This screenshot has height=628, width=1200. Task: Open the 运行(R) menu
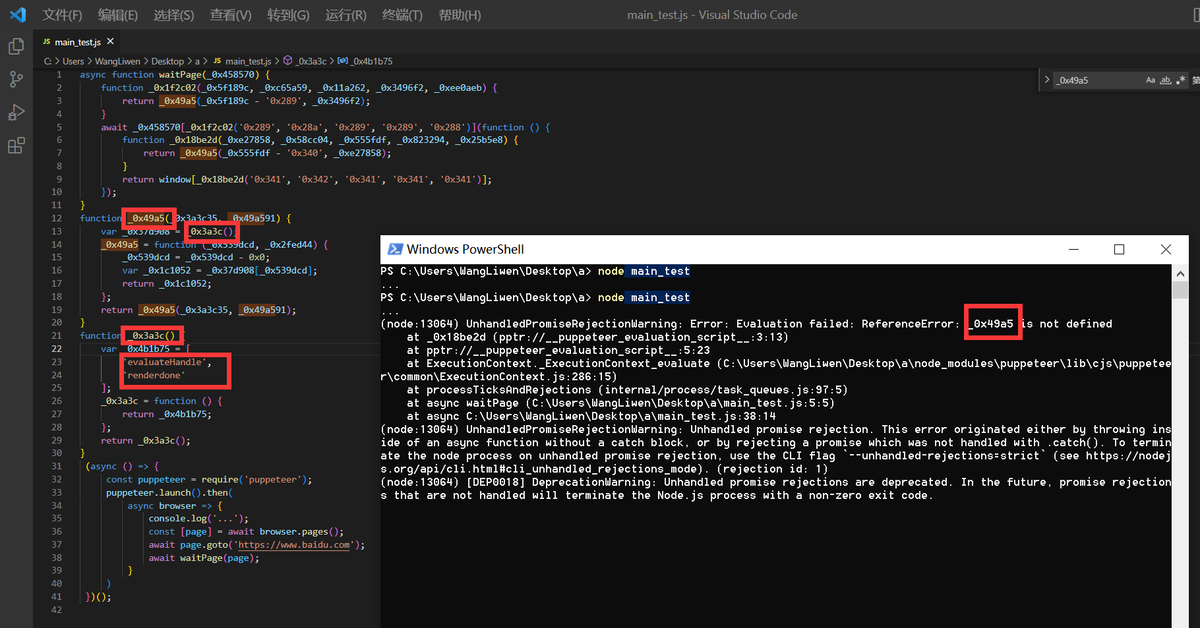346,14
